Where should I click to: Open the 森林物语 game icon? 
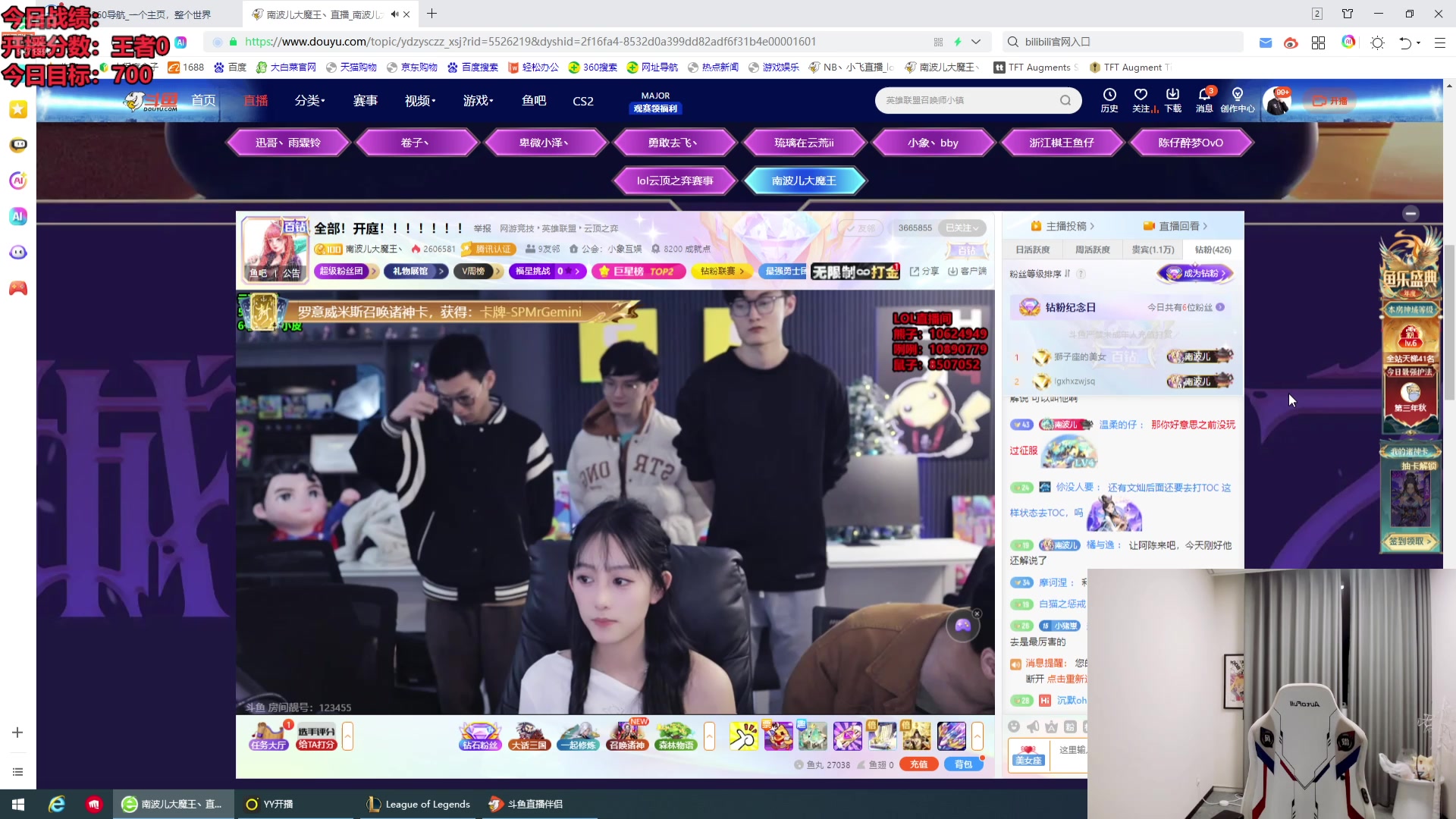coord(676,736)
